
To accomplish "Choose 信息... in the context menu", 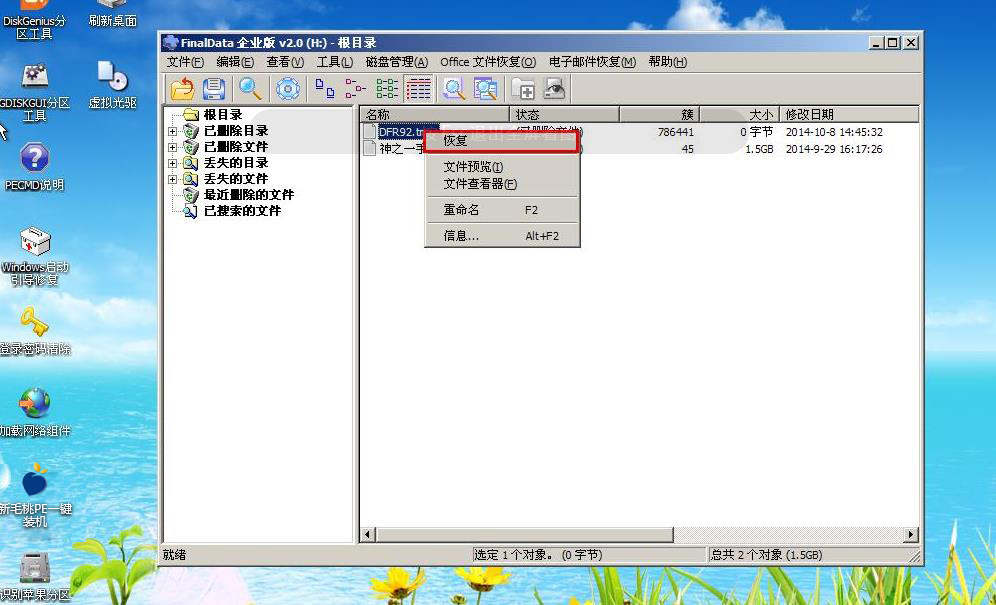I will (502, 236).
